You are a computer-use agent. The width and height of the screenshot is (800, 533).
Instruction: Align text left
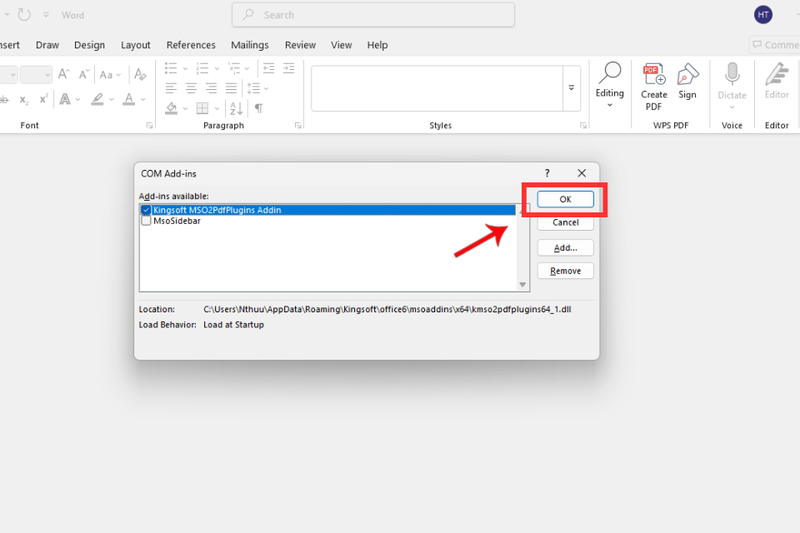[x=171, y=88]
